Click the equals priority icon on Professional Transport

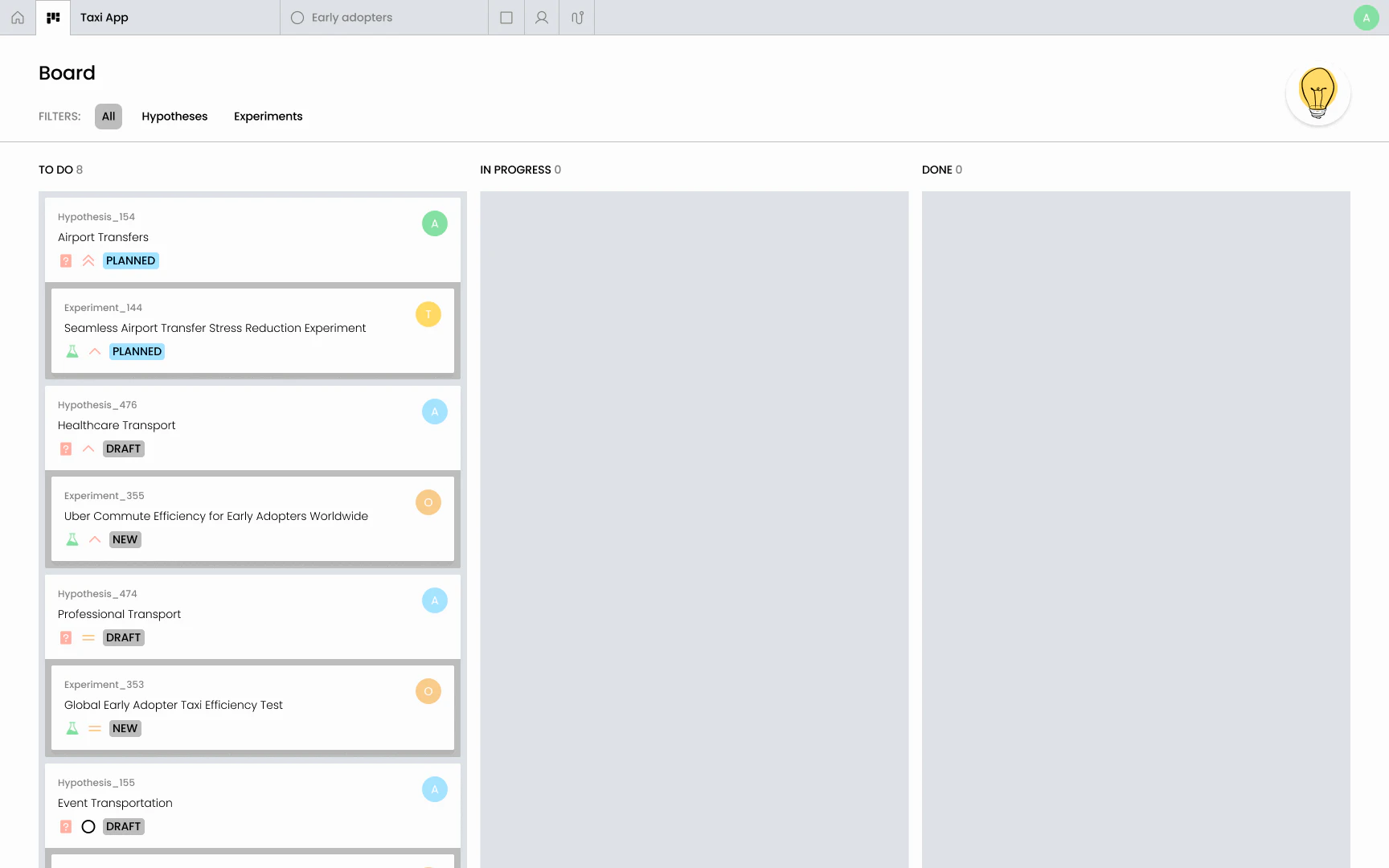[x=88, y=637]
